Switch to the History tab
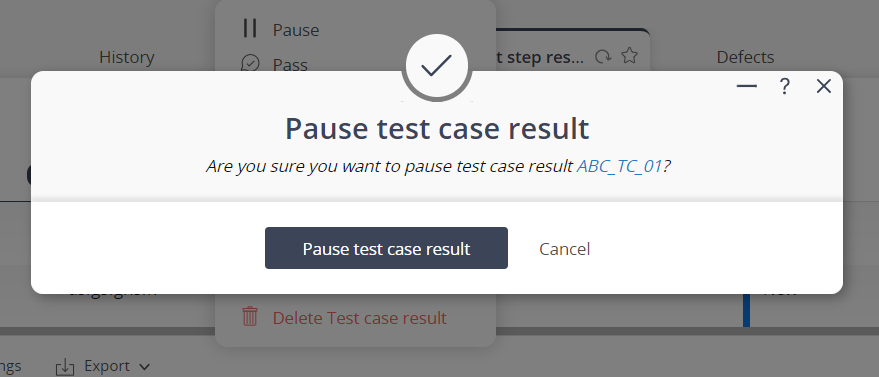 [x=127, y=57]
